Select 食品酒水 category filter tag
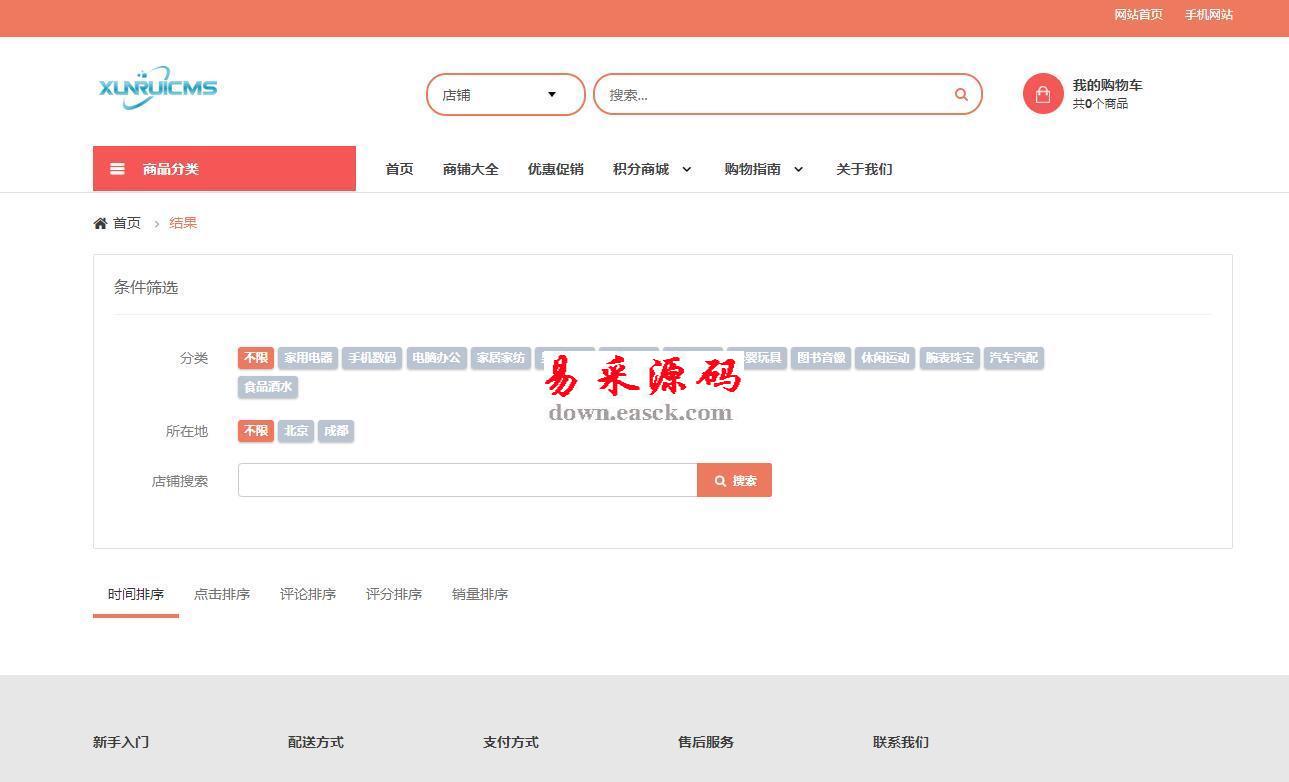Image resolution: width=1289 pixels, height=782 pixels. [268, 387]
